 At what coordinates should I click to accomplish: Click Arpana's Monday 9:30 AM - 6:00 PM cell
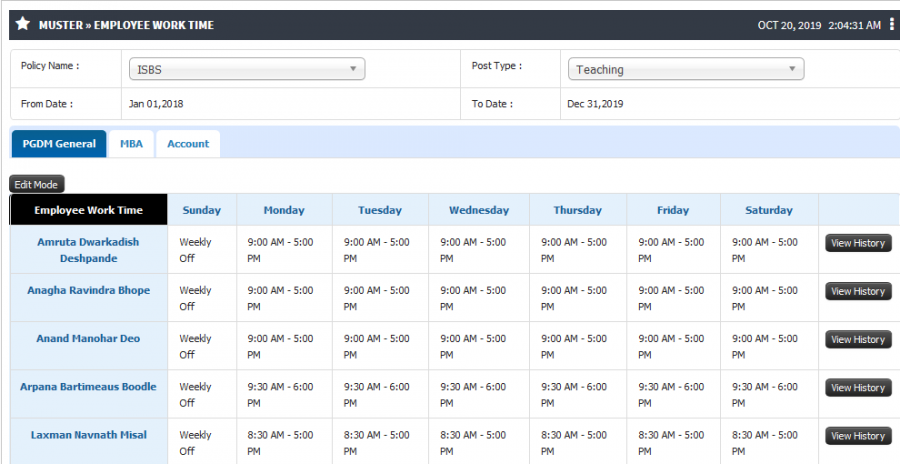coord(284,395)
